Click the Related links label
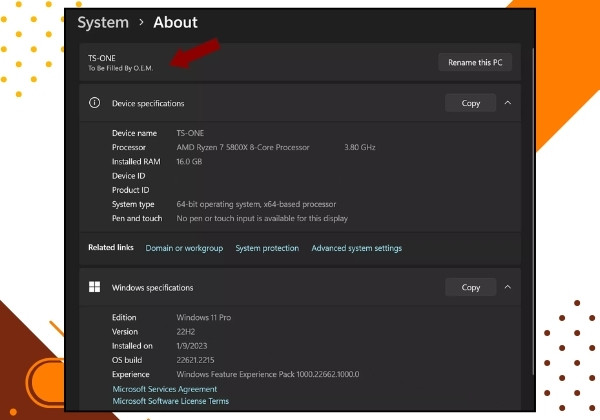Viewport: 600px width, 420px height. (x=111, y=247)
